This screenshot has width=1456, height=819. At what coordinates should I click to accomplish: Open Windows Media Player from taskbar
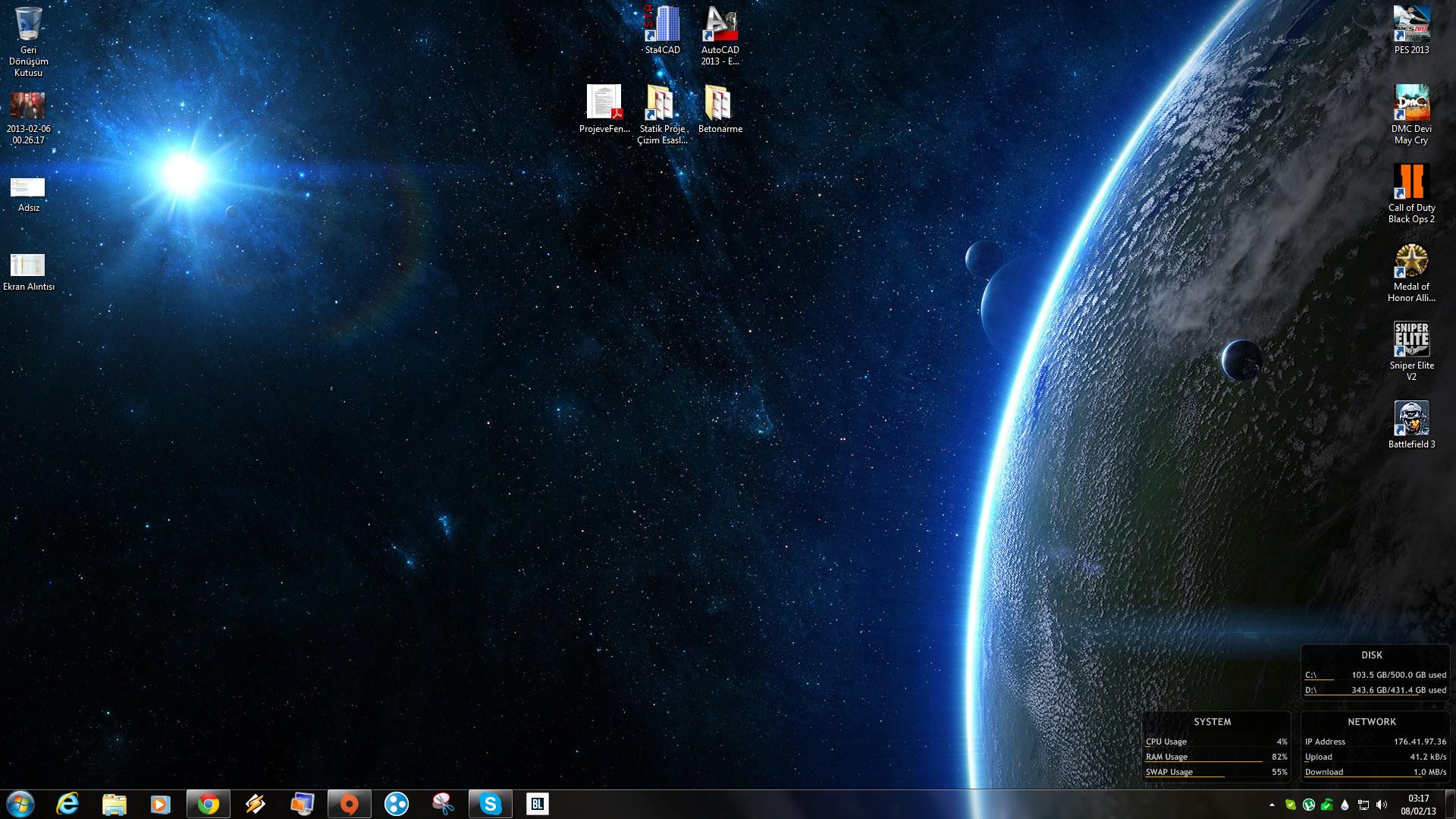[x=161, y=804]
